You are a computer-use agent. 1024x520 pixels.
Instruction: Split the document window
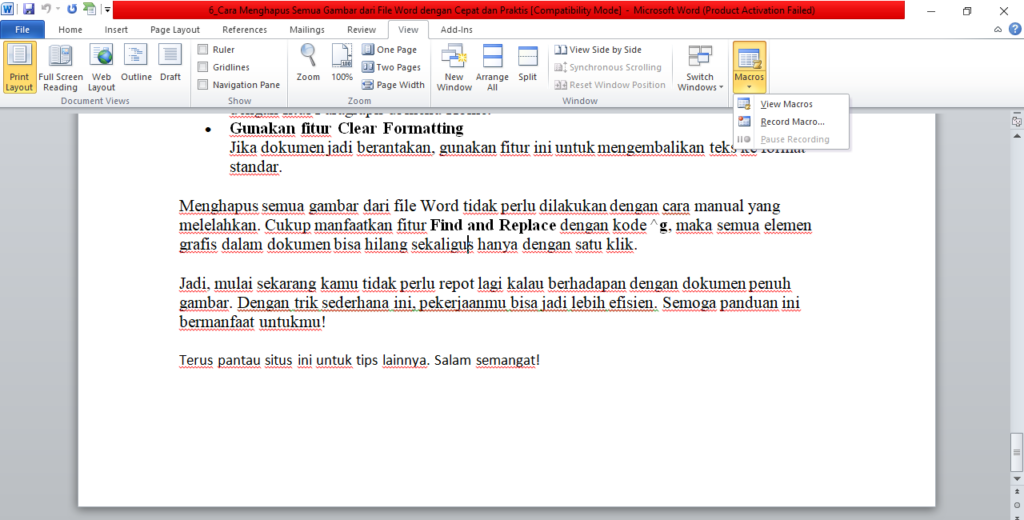527,65
